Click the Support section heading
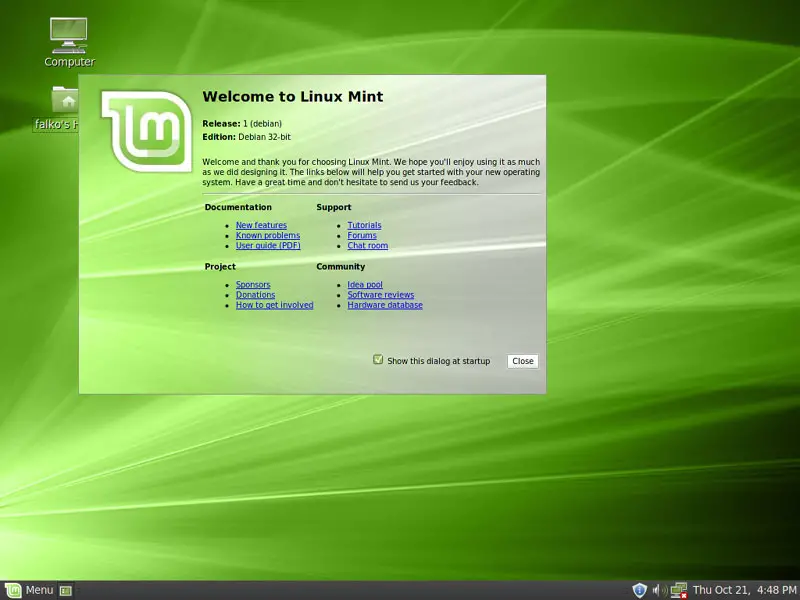Viewport: 800px width, 600px height. [334, 207]
